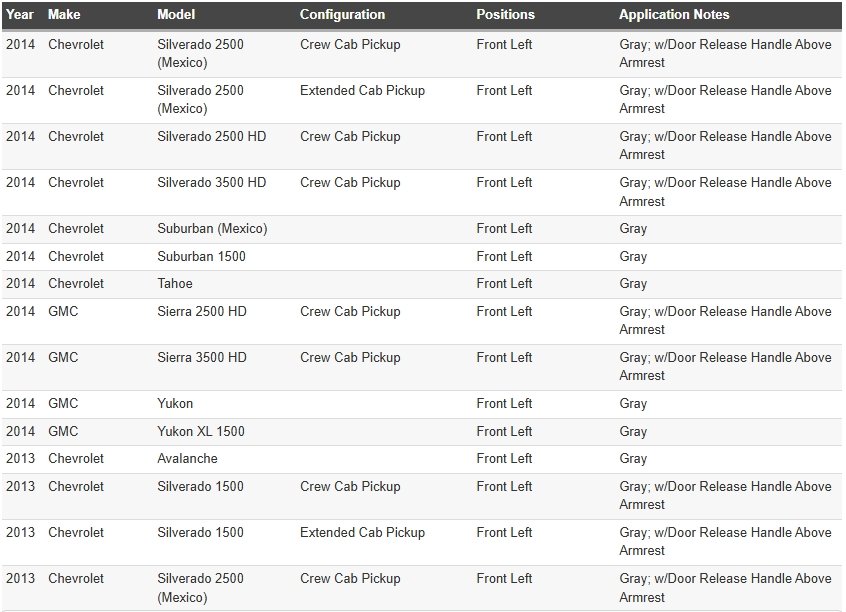Click the Sierra 2500 HD model cell
The image size is (846, 612).
(202, 312)
